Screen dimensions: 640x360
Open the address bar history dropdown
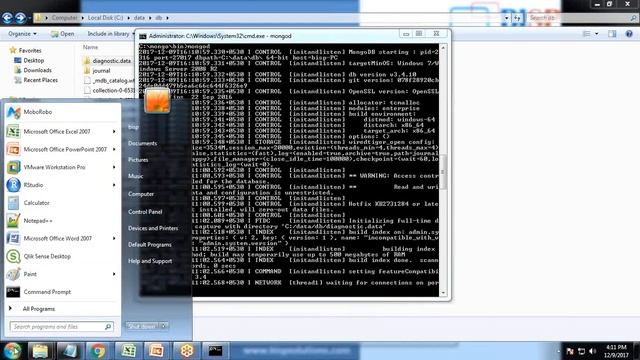click(x=507, y=18)
